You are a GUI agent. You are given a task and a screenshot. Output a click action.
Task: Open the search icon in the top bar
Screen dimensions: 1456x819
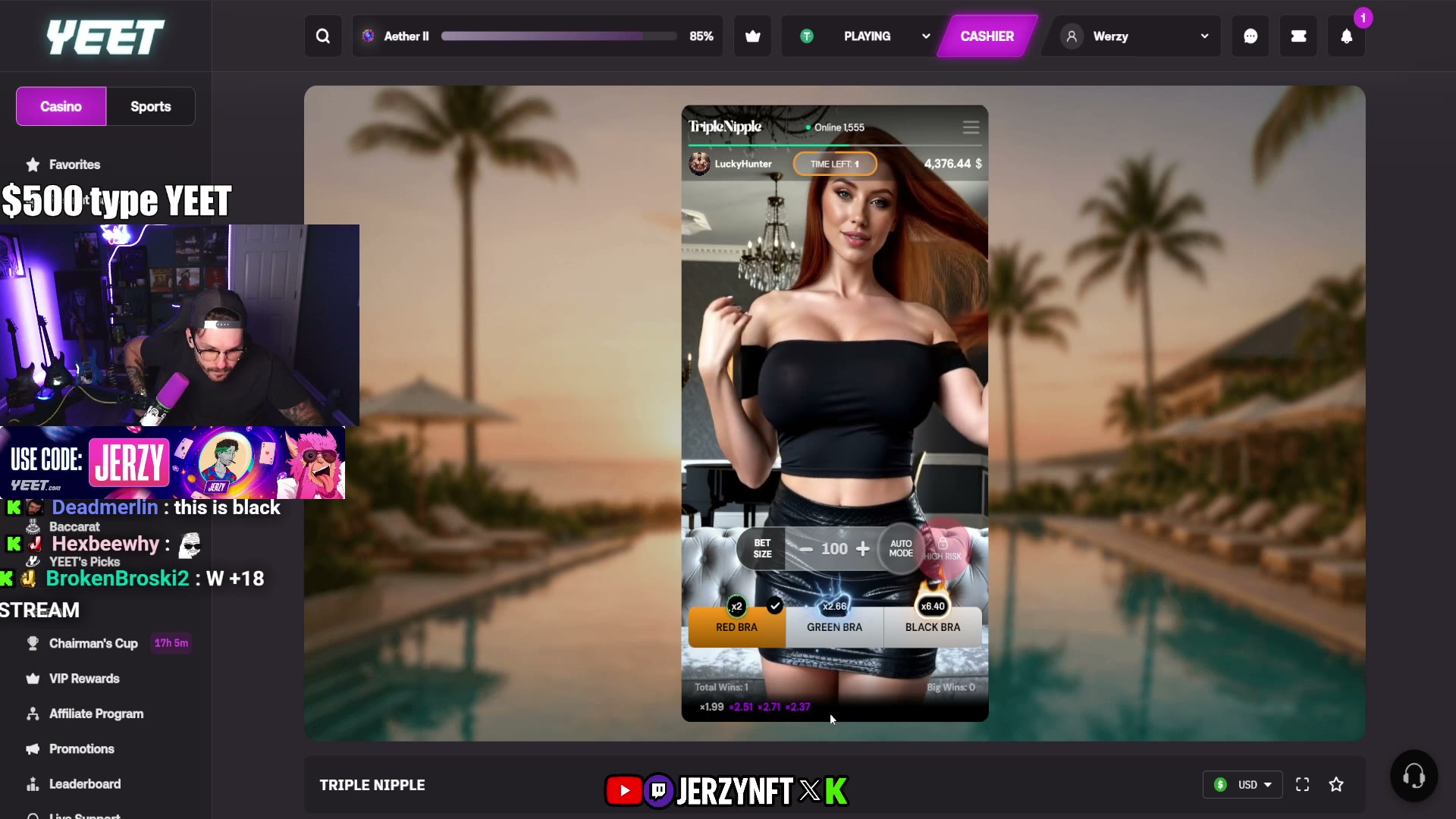[323, 36]
